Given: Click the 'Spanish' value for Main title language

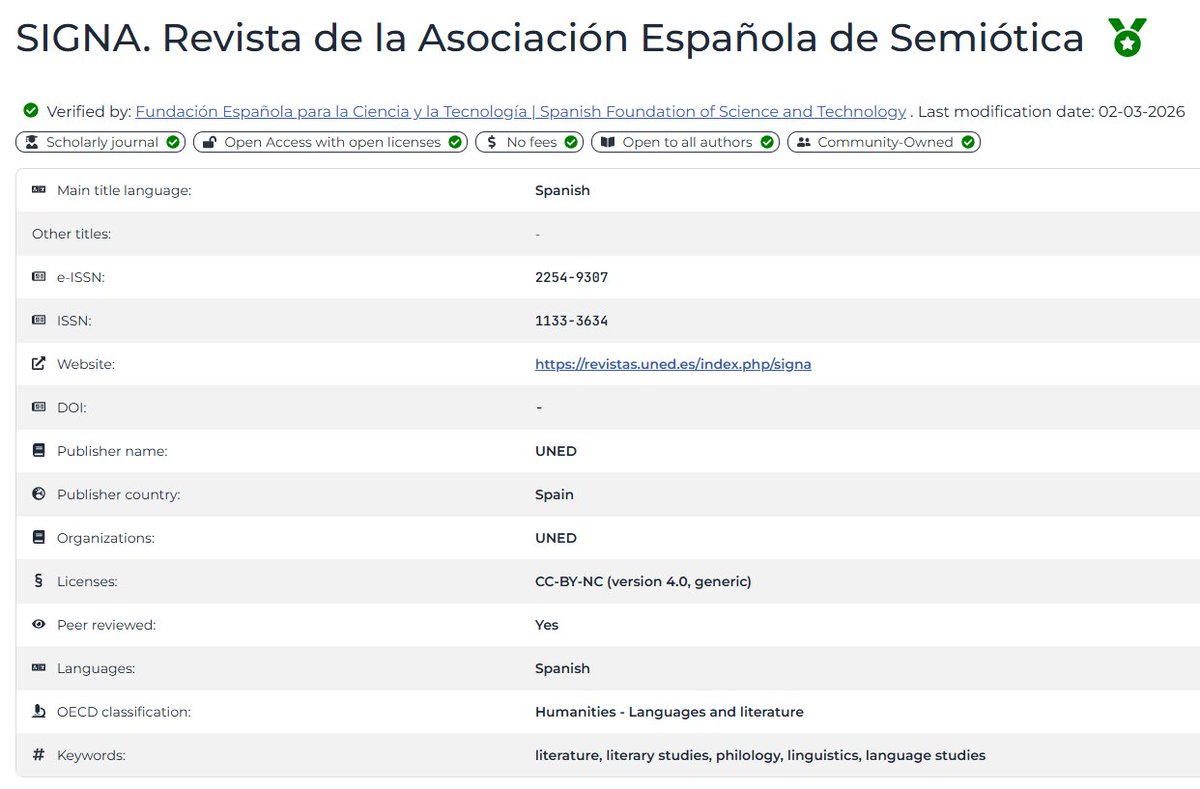Looking at the screenshot, I should click(562, 190).
